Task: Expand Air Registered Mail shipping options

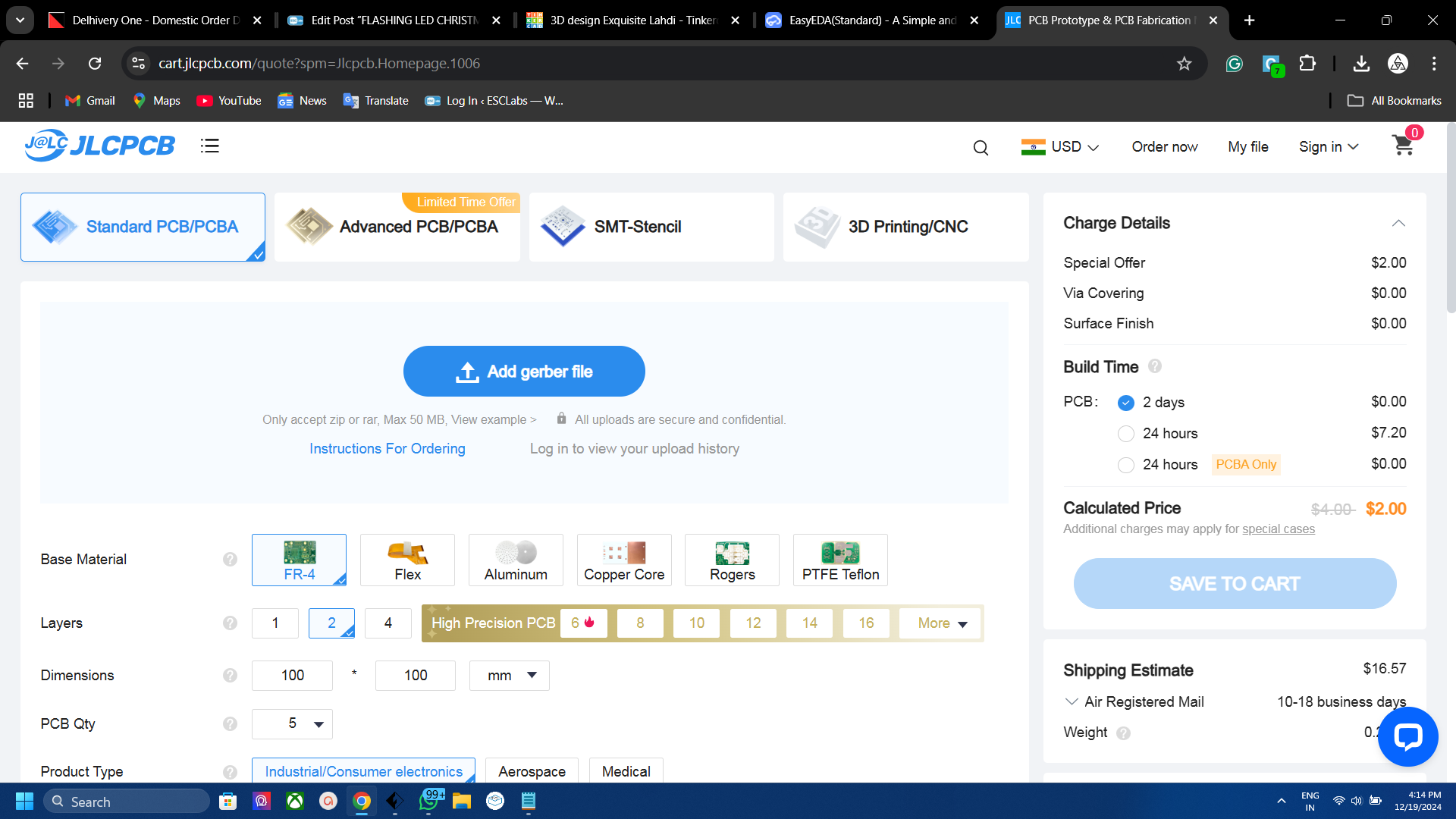Action: click(x=1072, y=701)
